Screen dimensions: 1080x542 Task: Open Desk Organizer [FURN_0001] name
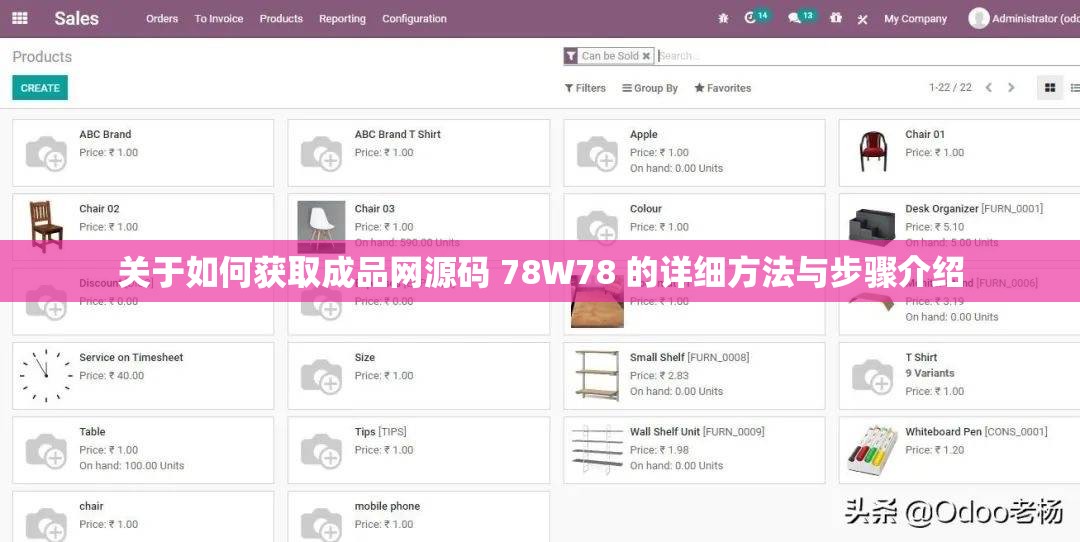tap(973, 209)
